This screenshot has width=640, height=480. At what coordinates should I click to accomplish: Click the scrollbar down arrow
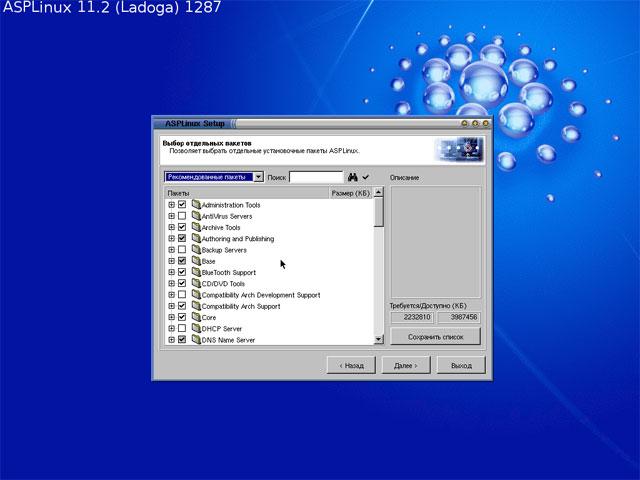click(379, 339)
